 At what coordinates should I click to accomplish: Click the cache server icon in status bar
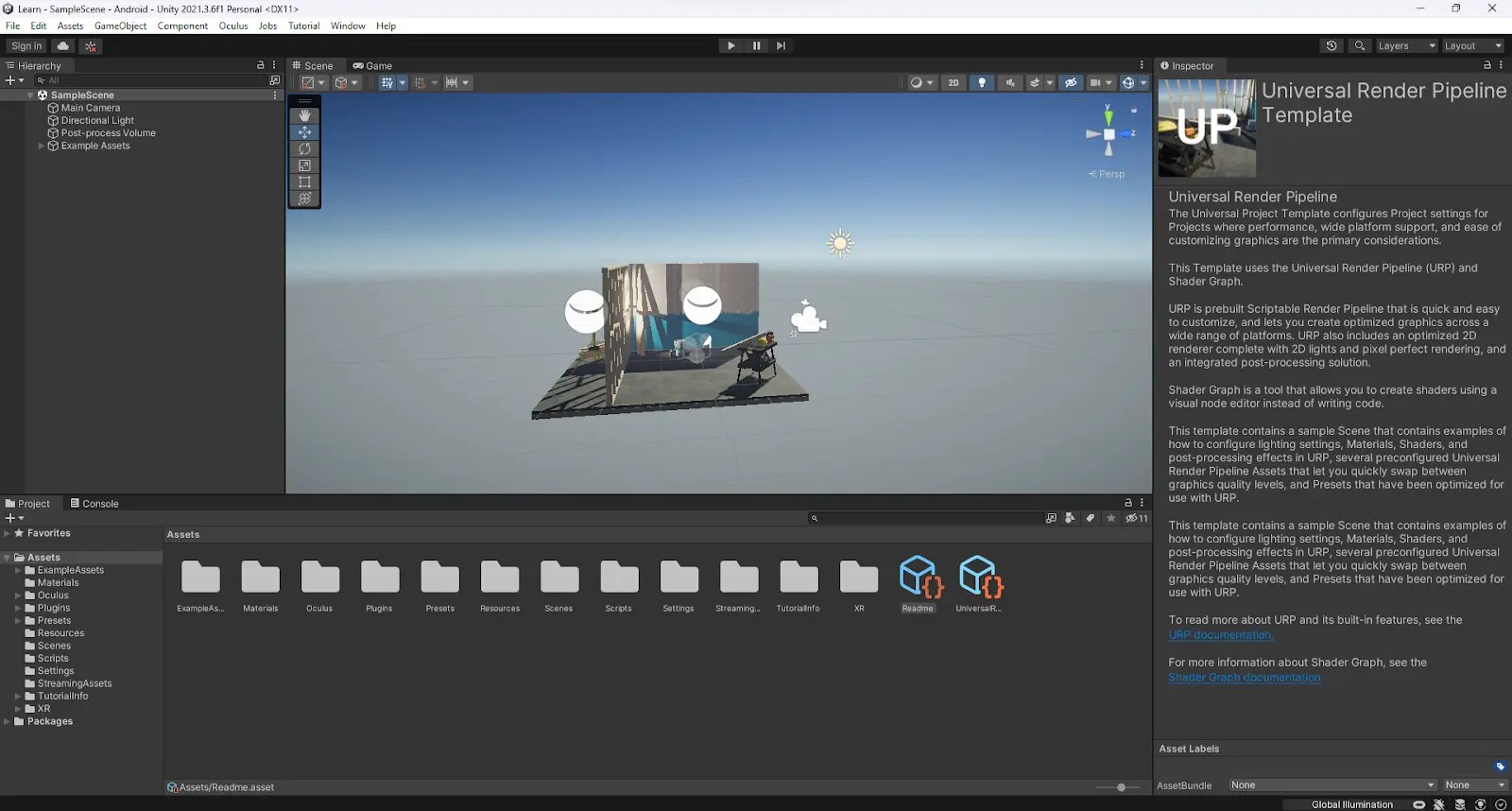pyautogui.click(x=1460, y=804)
